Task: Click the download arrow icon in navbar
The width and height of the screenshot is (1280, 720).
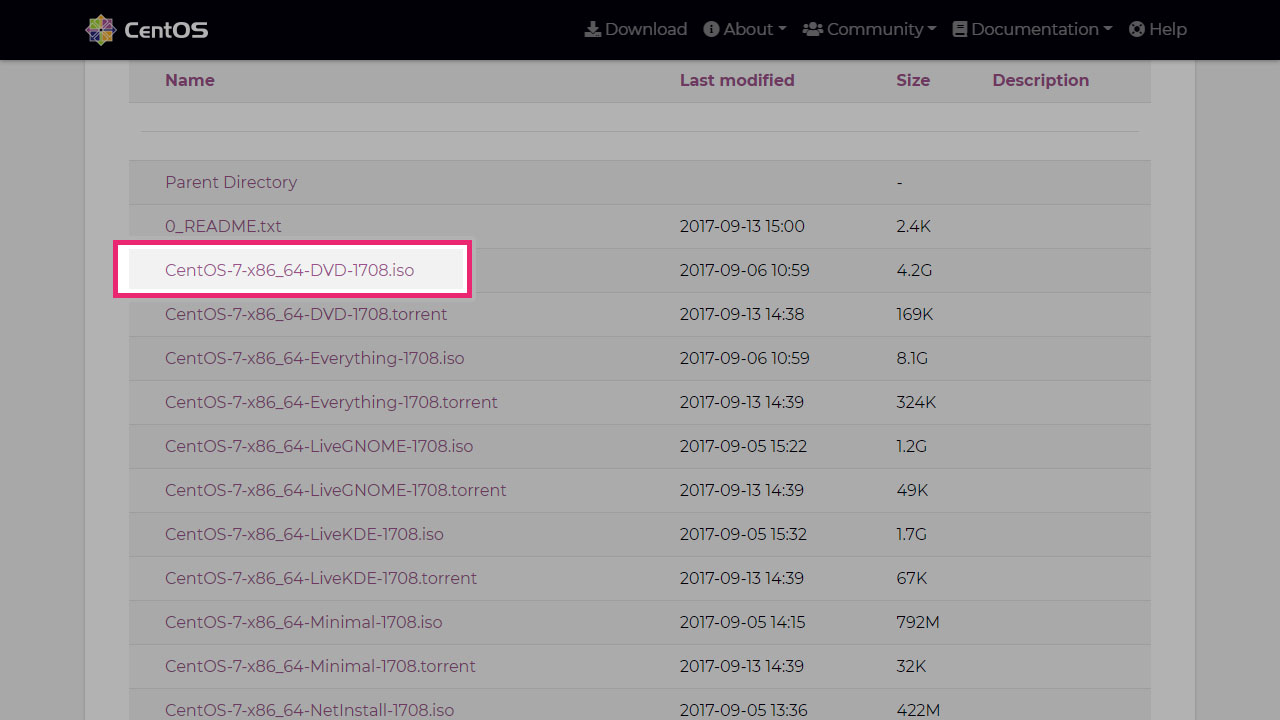Action: click(592, 29)
